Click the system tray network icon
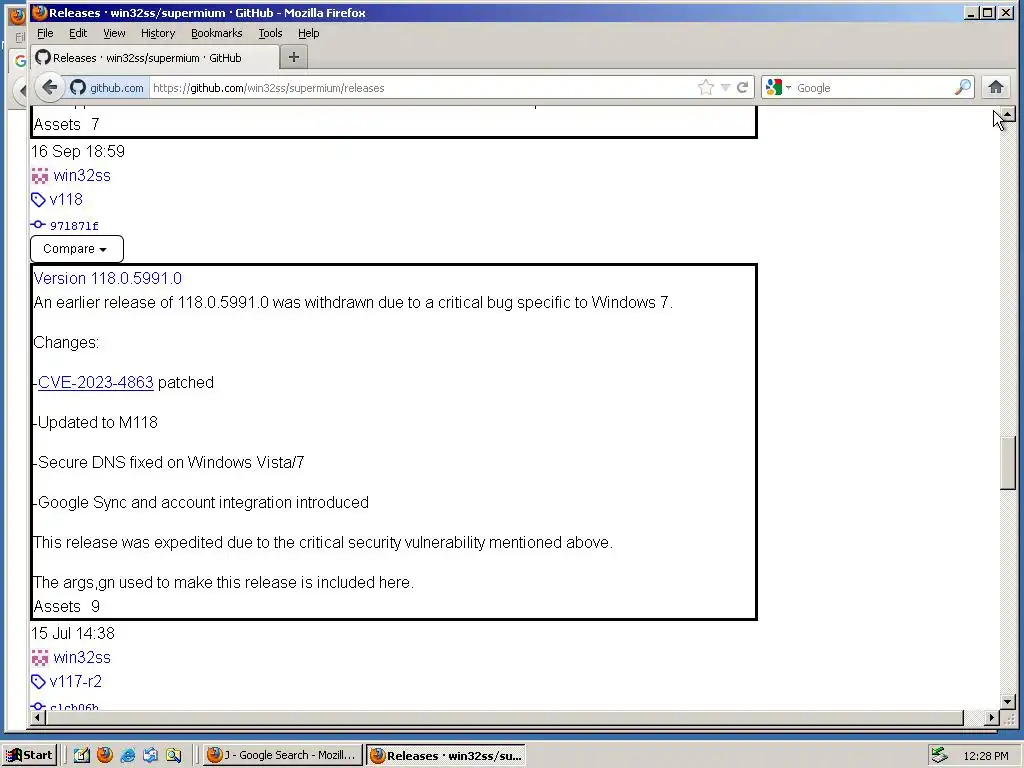This screenshot has width=1024, height=768. (x=939, y=755)
